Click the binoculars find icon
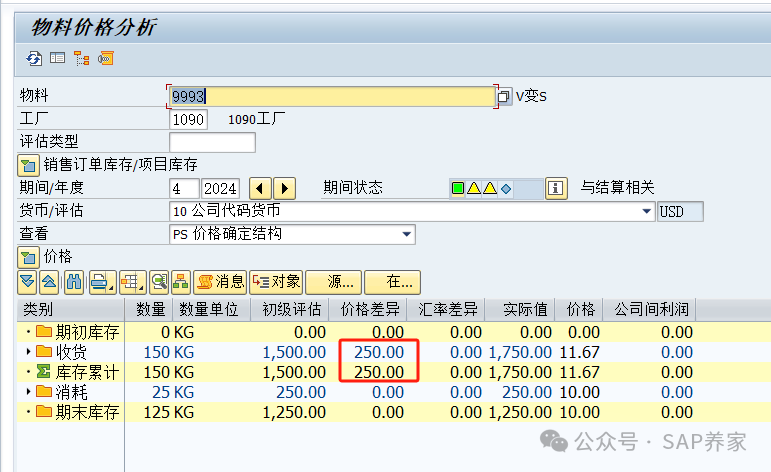 74,282
